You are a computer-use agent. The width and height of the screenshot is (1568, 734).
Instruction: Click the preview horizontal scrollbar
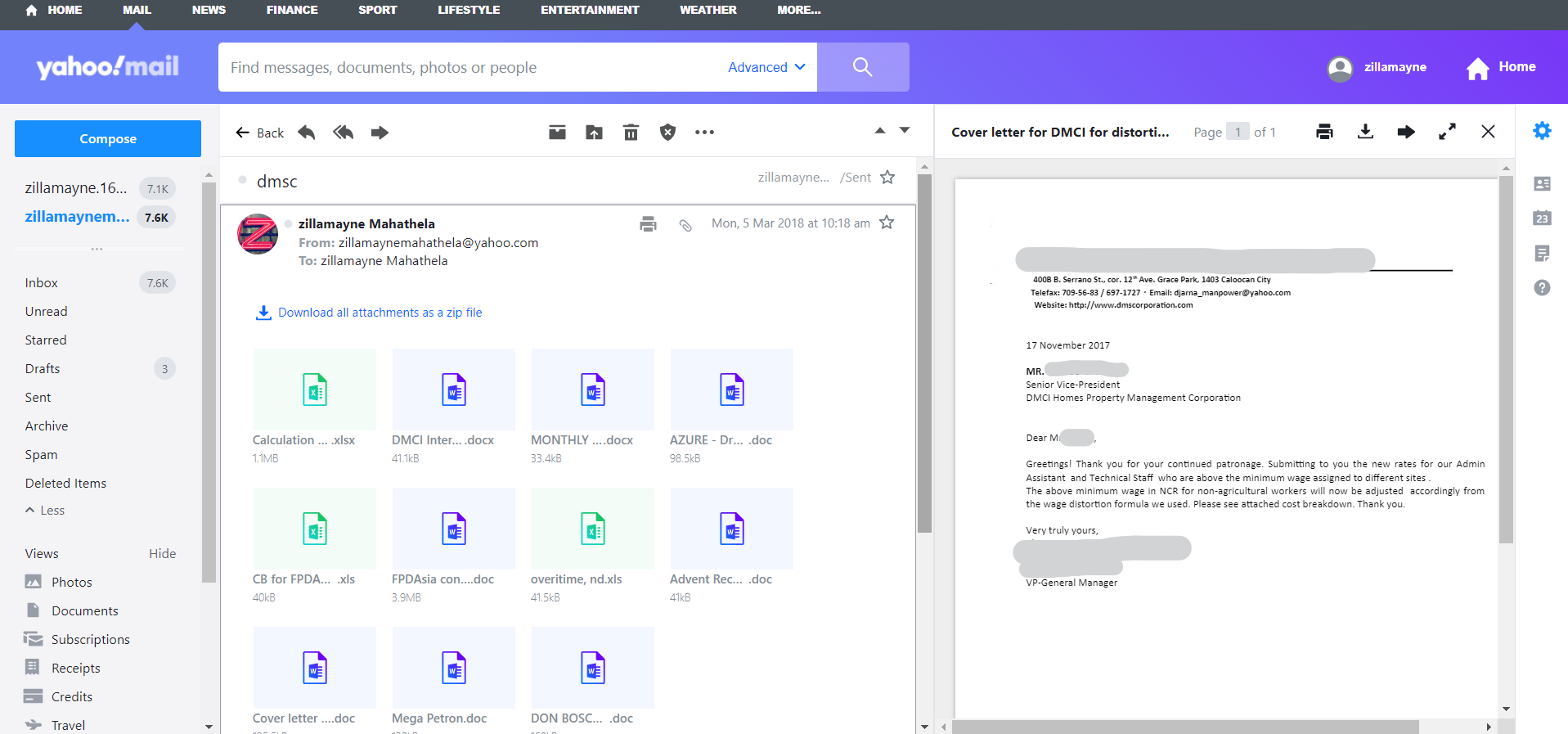pyautogui.click(x=1185, y=727)
